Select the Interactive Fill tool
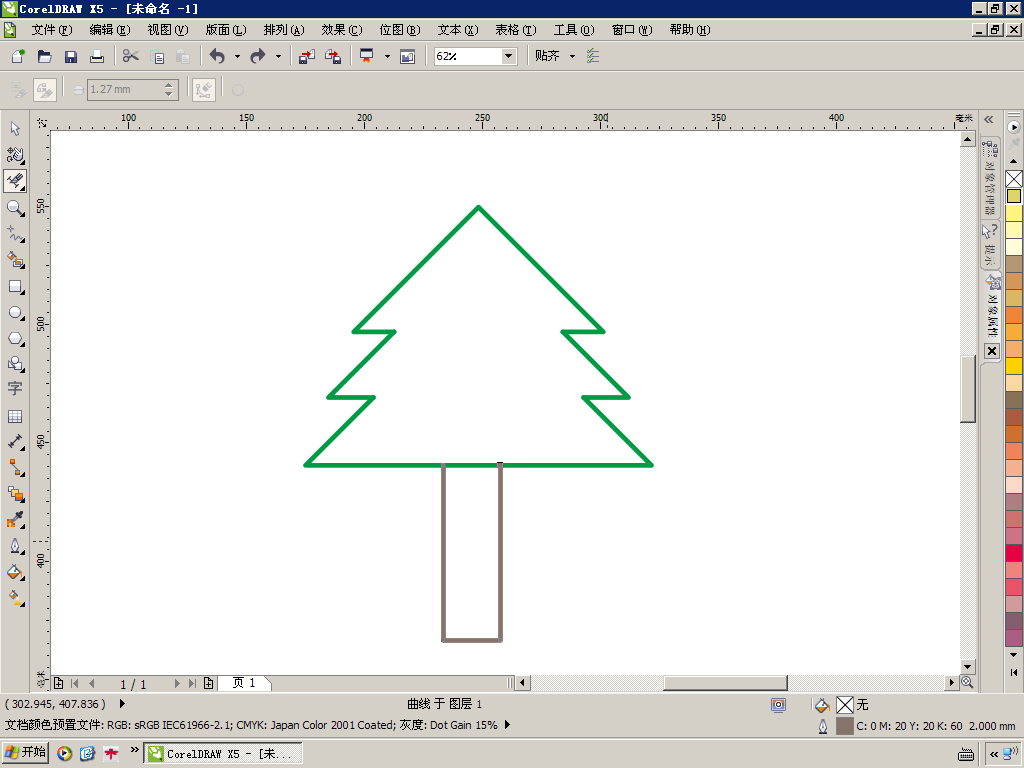The width and height of the screenshot is (1024, 768). coord(15,598)
